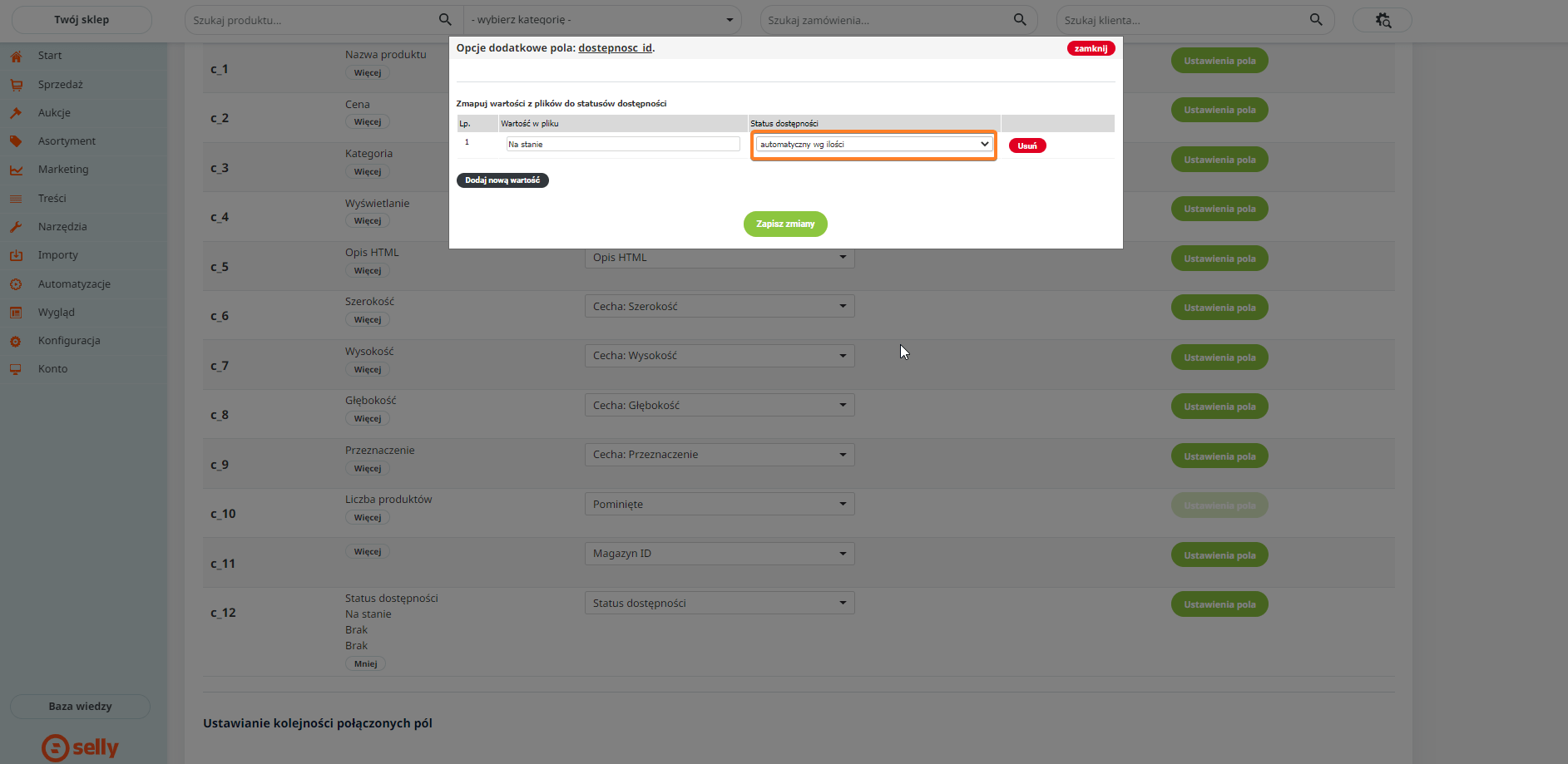Screen dimensions: 1568x764
Task: Remove the mapping row with Usuń
Action: 1027,145
